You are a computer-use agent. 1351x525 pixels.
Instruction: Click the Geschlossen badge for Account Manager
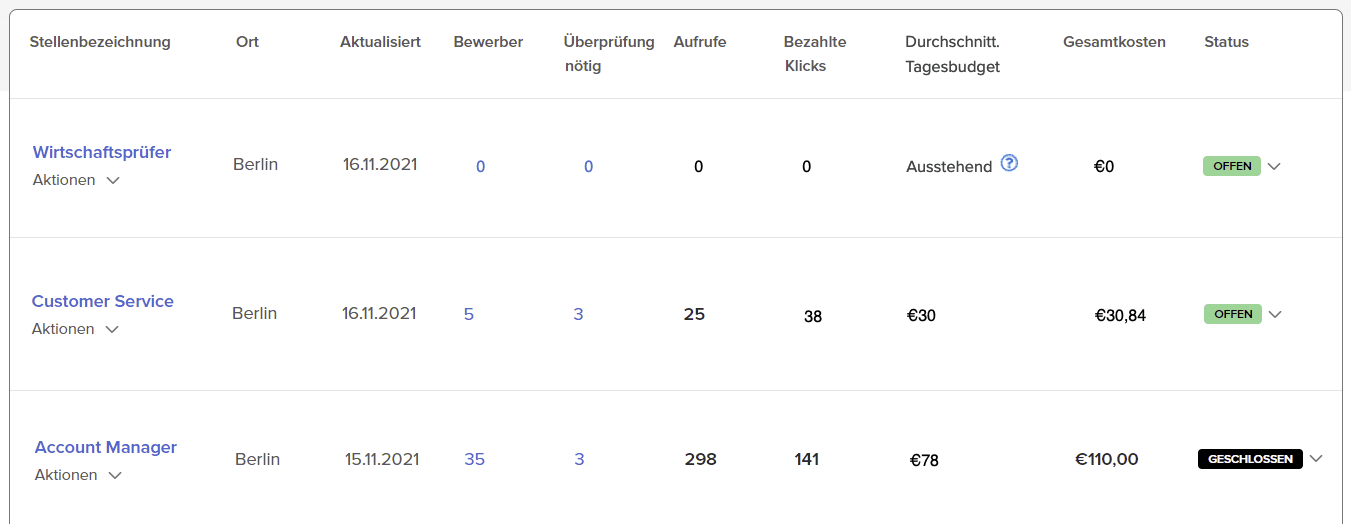[1249, 459]
